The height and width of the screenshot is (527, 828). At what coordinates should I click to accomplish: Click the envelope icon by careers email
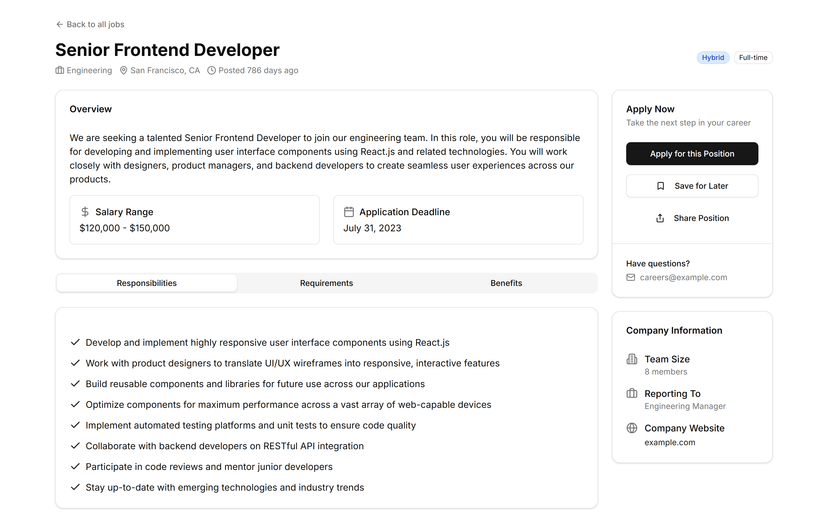(x=631, y=277)
